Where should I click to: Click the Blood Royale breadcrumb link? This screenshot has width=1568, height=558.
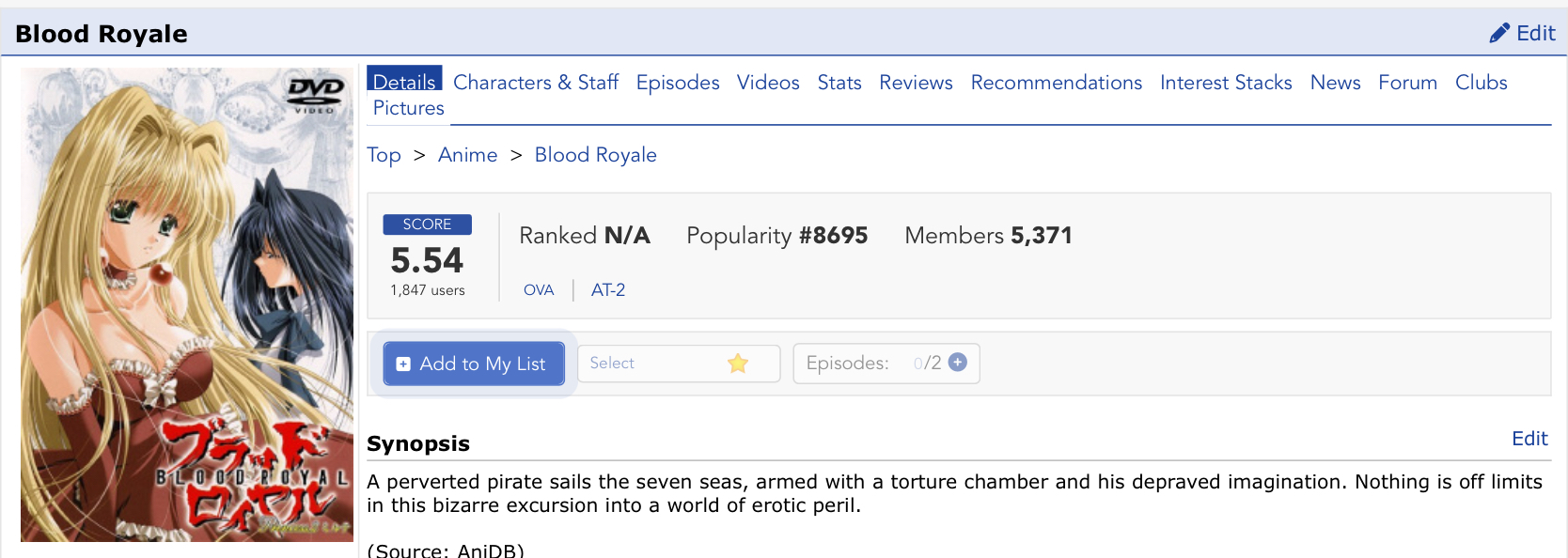pos(595,155)
